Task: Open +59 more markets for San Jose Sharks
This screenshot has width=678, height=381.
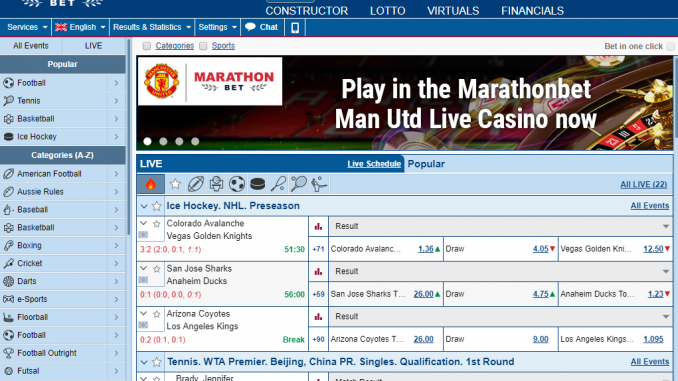Action: [x=318, y=294]
